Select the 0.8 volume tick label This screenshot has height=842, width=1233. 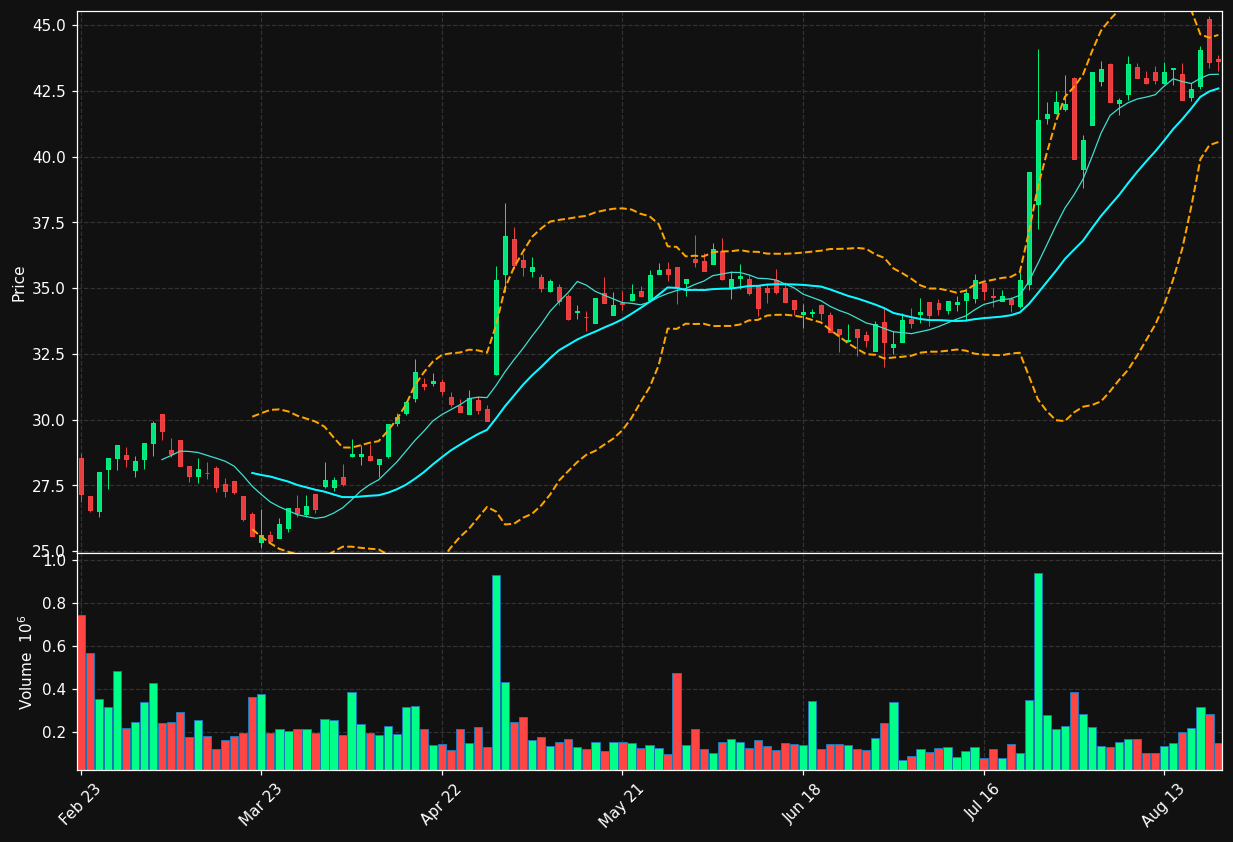[56, 604]
